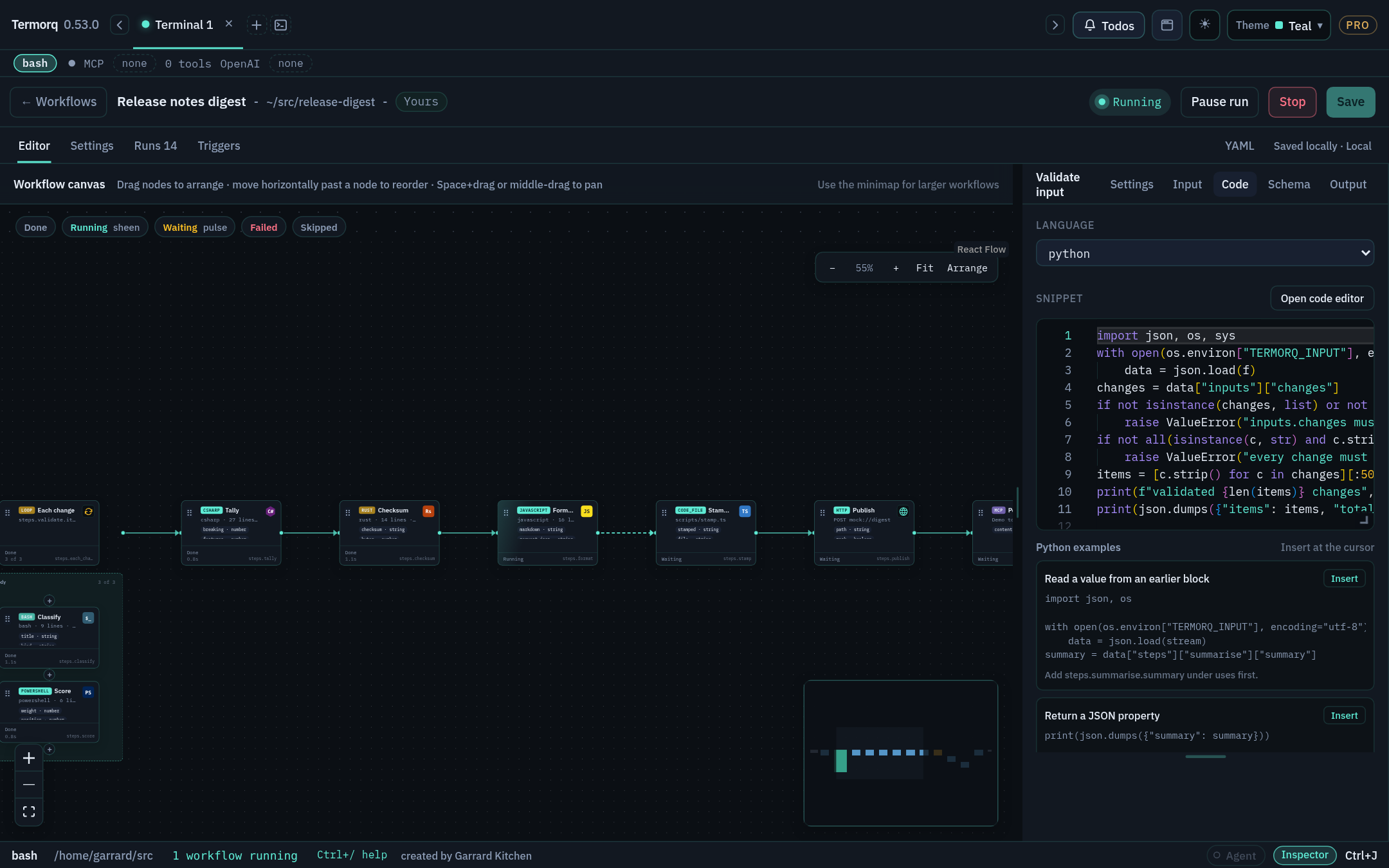Click line 1 of the code snippet
Screen dimensions: 1389x868
point(1235,336)
